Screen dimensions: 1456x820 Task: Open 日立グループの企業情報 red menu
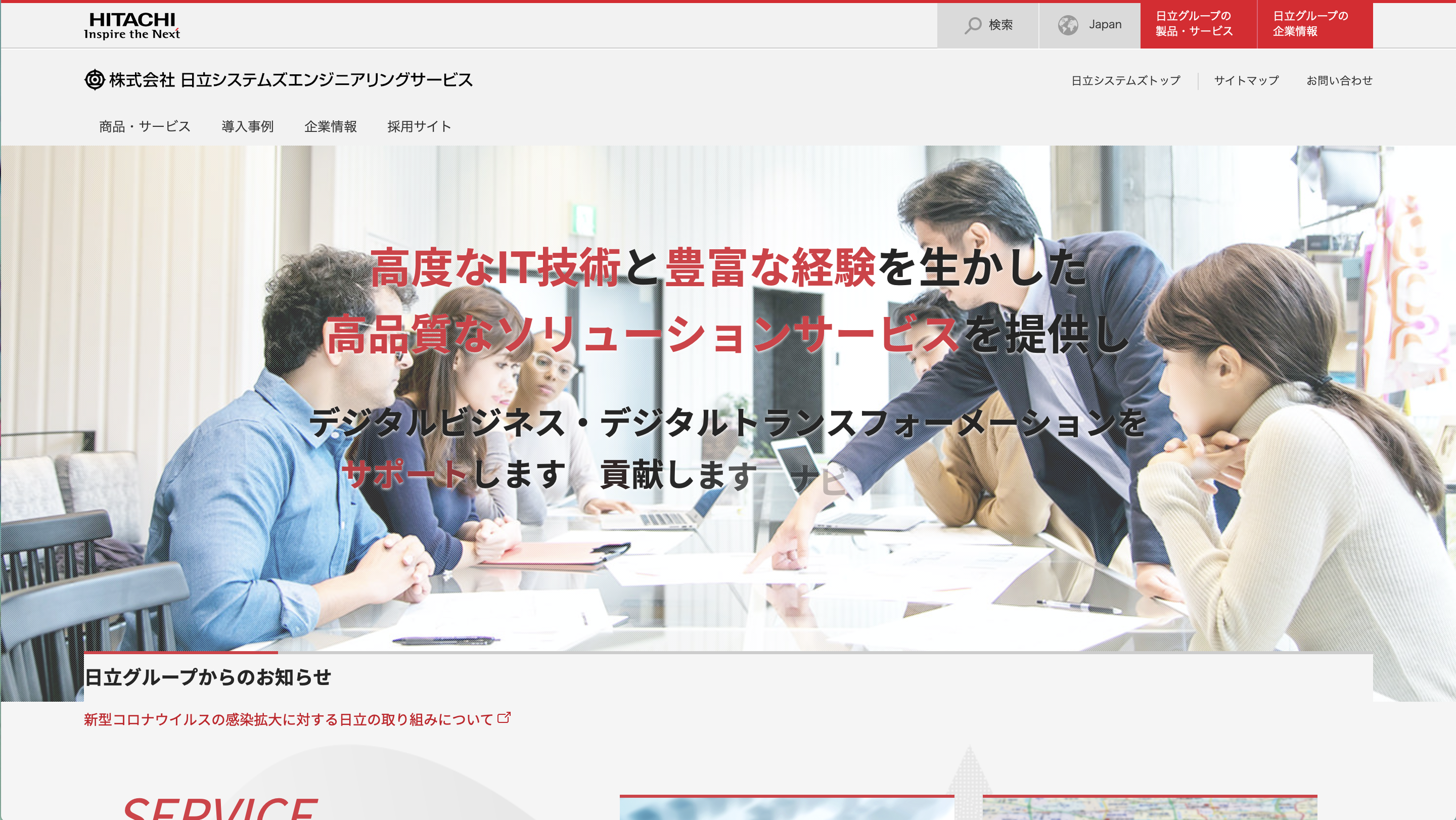pos(1314,25)
